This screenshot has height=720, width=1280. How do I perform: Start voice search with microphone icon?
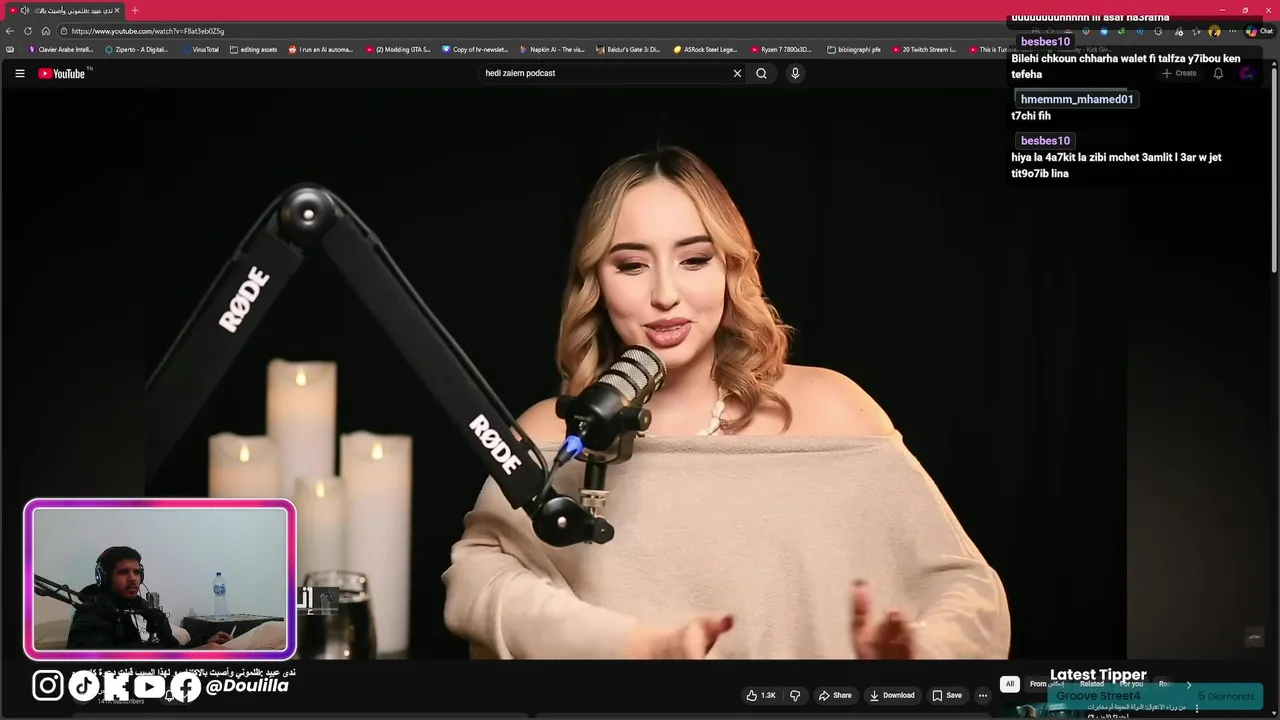(795, 73)
